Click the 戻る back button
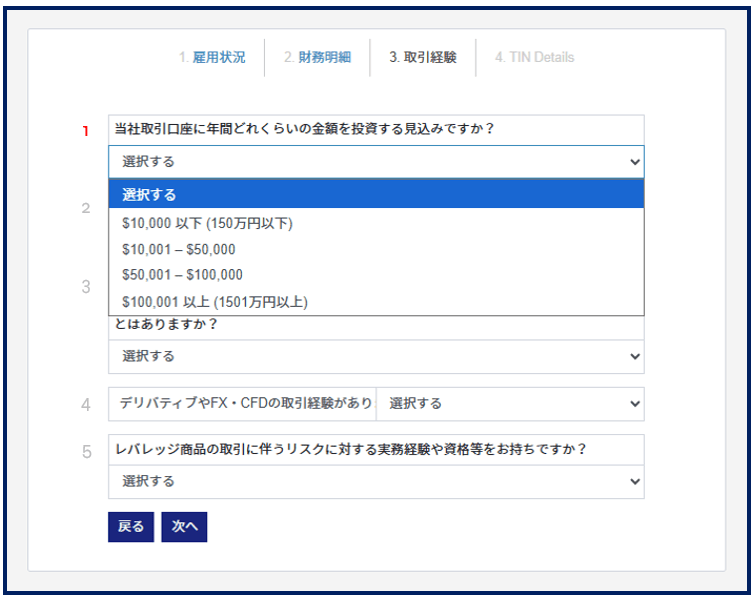The height and width of the screenshot is (600, 754). (131, 527)
